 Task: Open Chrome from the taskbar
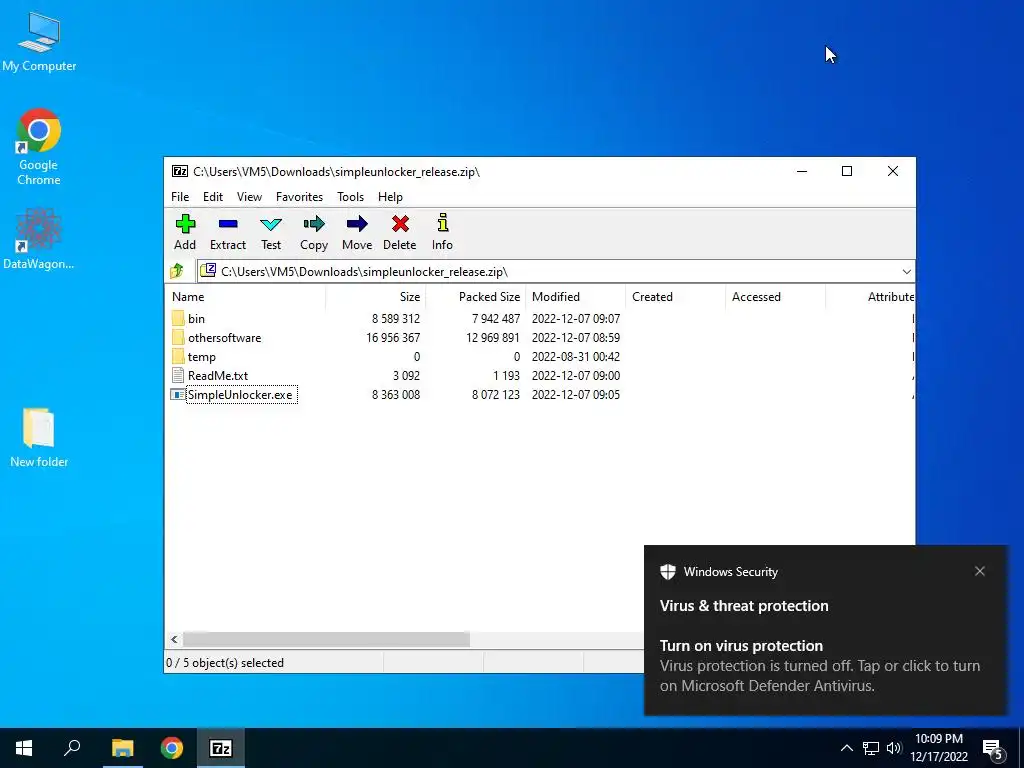click(172, 748)
